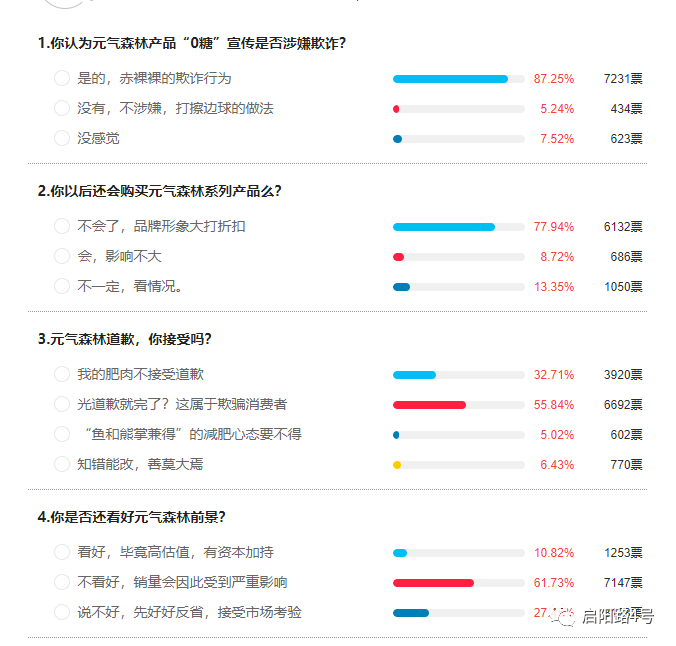The width and height of the screenshot is (676, 646).
Task: Pick radio 光道歉就完了？这属于欺骗消费者
Action: (x=62, y=404)
